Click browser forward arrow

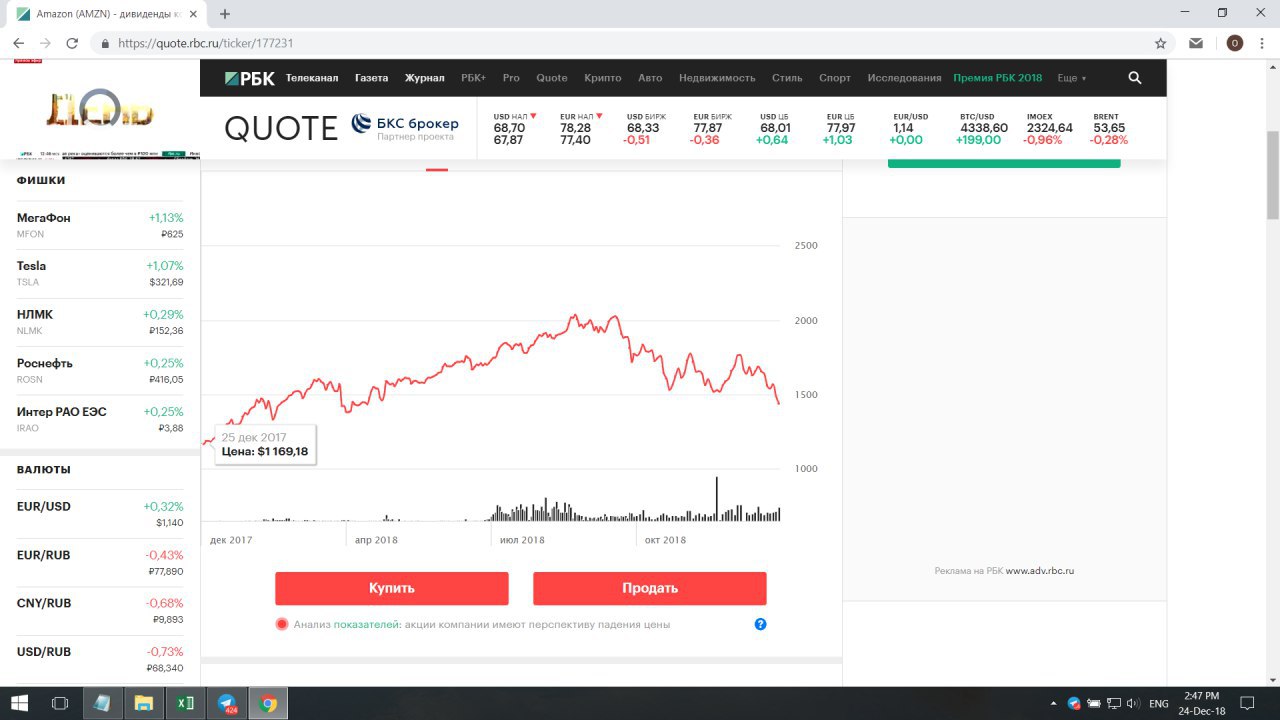[45, 43]
